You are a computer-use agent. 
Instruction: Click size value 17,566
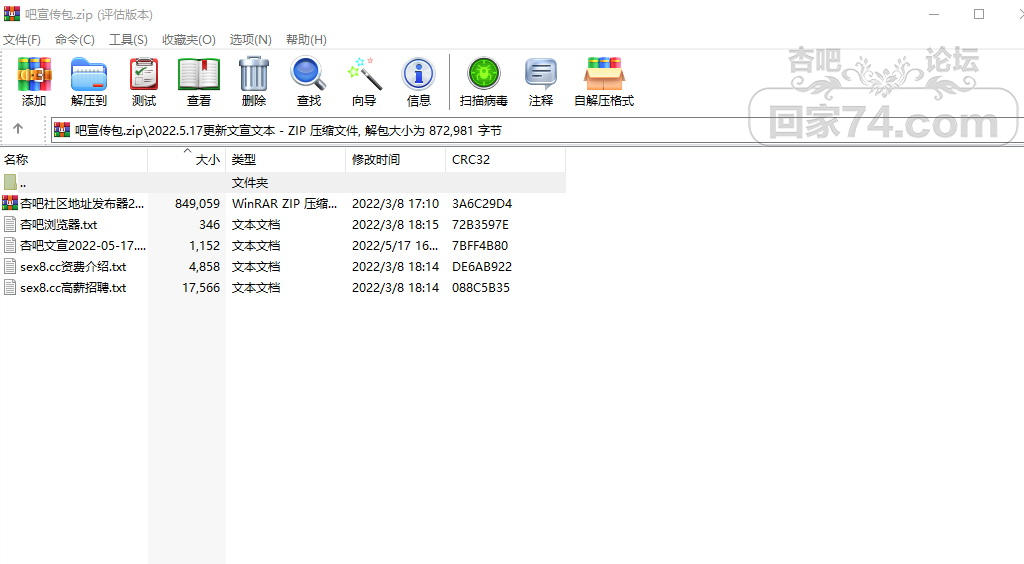click(x=201, y=287)
